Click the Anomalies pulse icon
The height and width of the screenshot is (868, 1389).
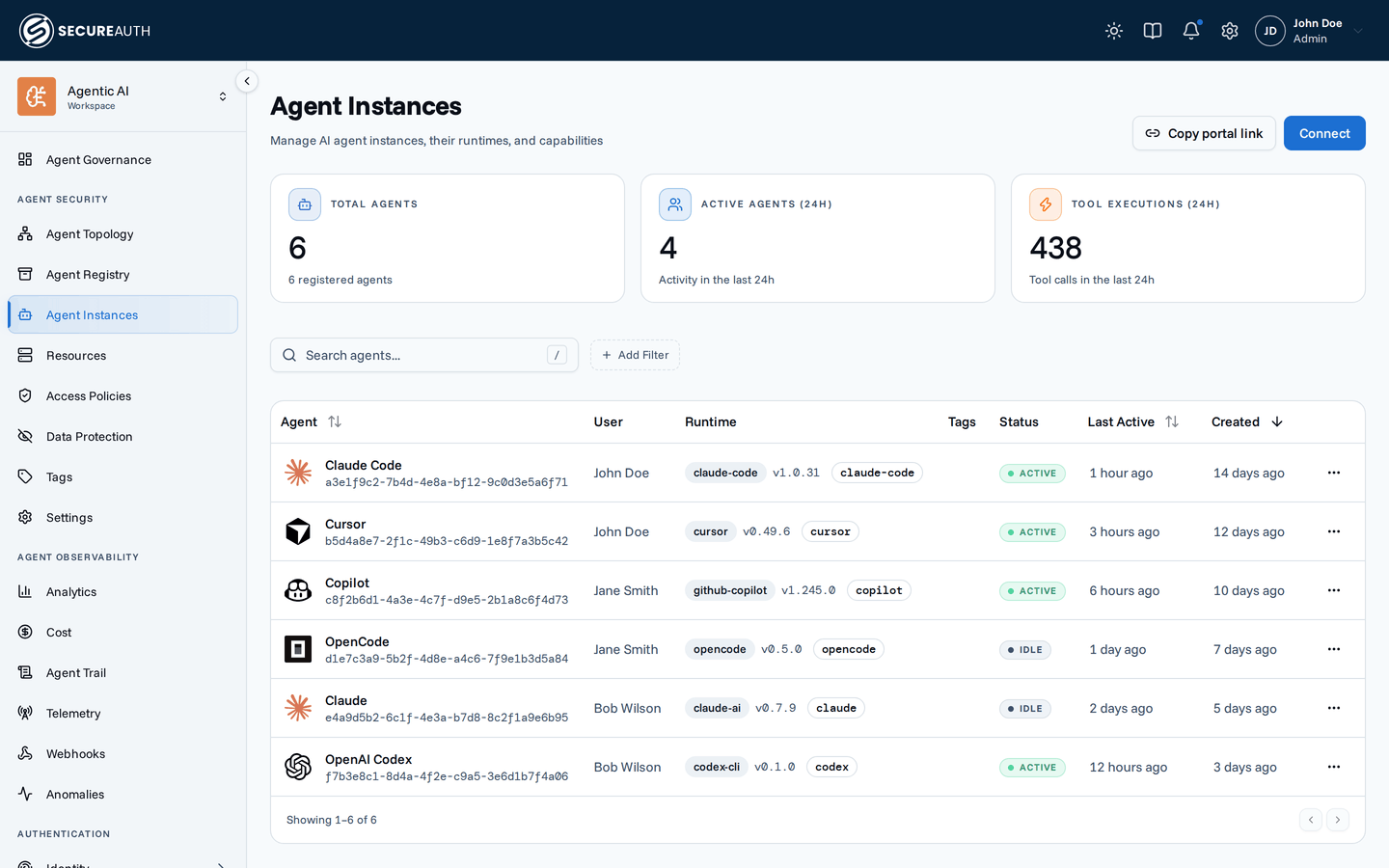point(25,794)
